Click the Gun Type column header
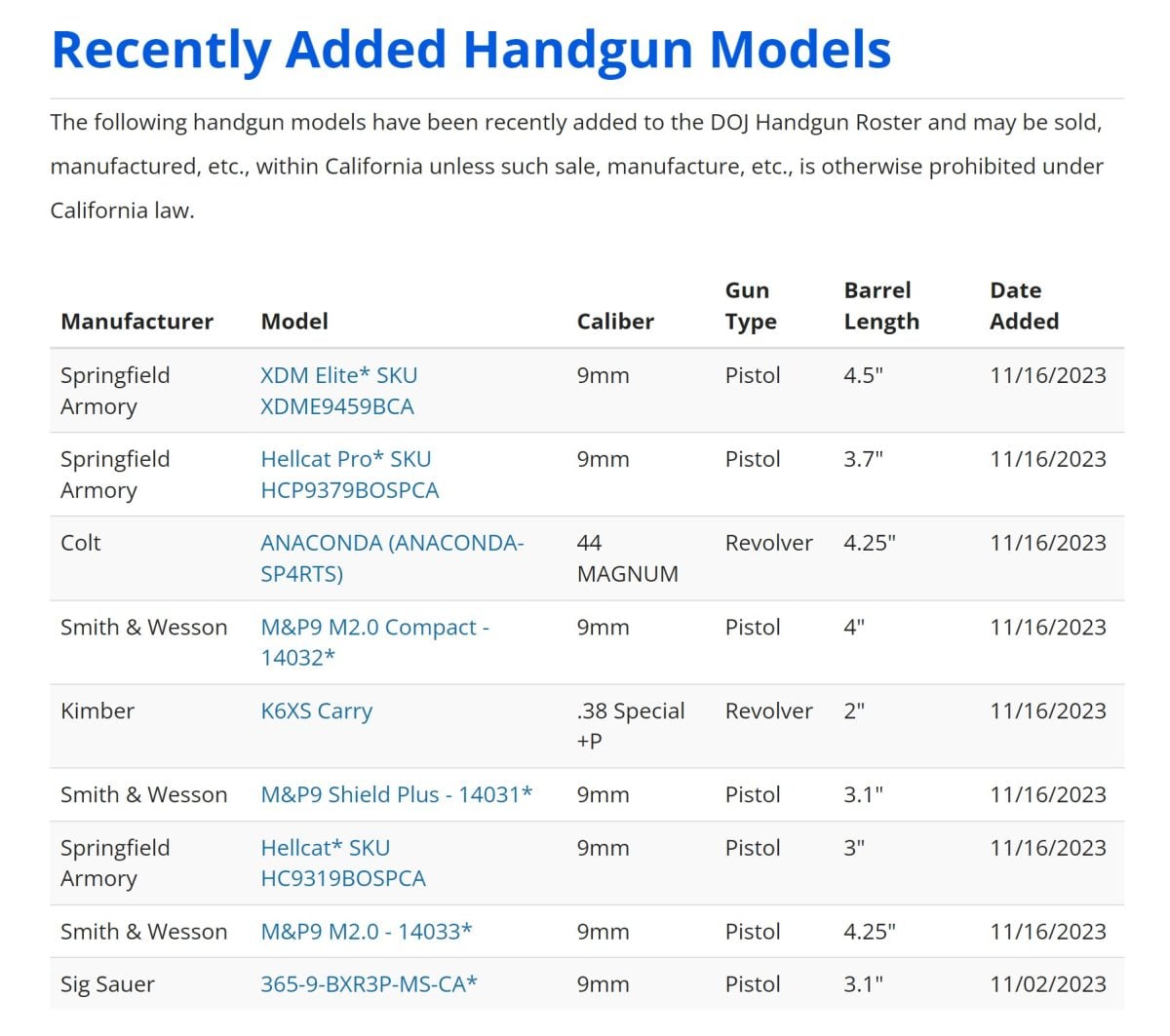Viewport: 1170px width, 1036px height. [750, 306]
